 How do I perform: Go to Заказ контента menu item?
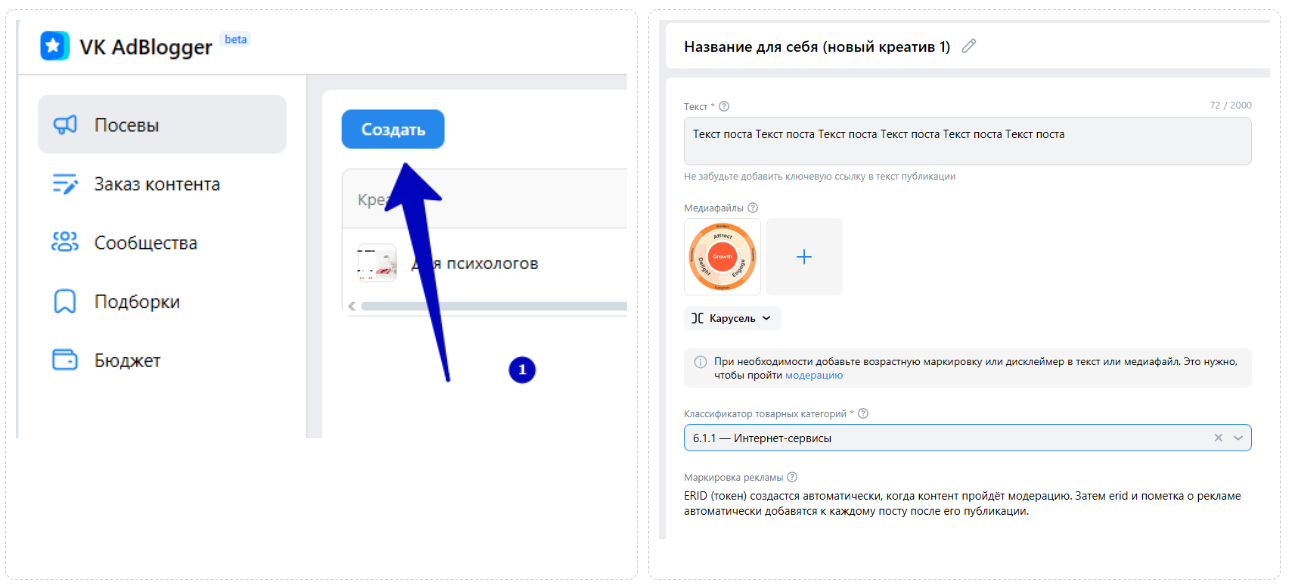[x=156, y=184]
